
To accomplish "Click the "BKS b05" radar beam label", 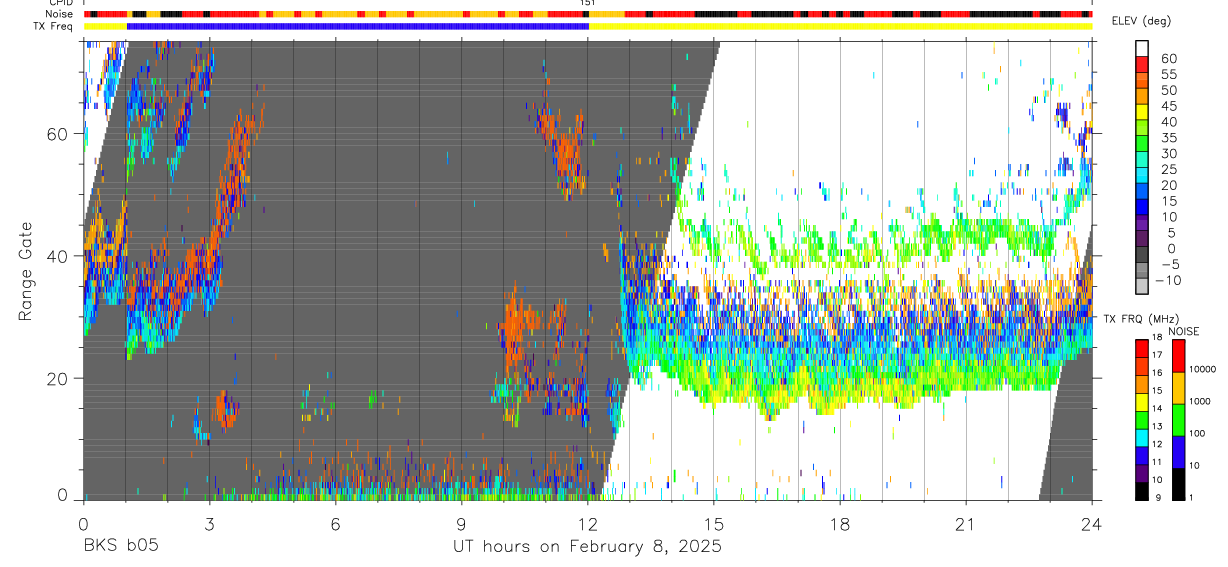I will tap(120, 547).
